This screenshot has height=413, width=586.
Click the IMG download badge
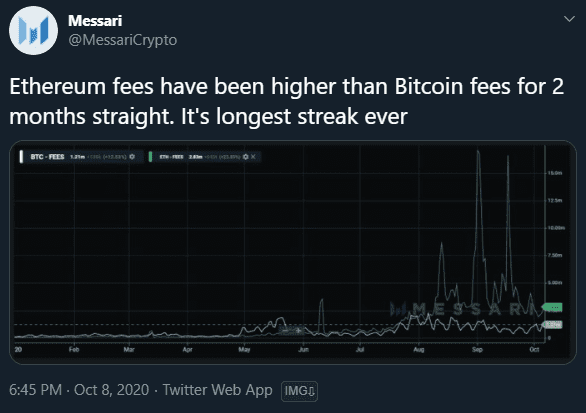[299, 391]
